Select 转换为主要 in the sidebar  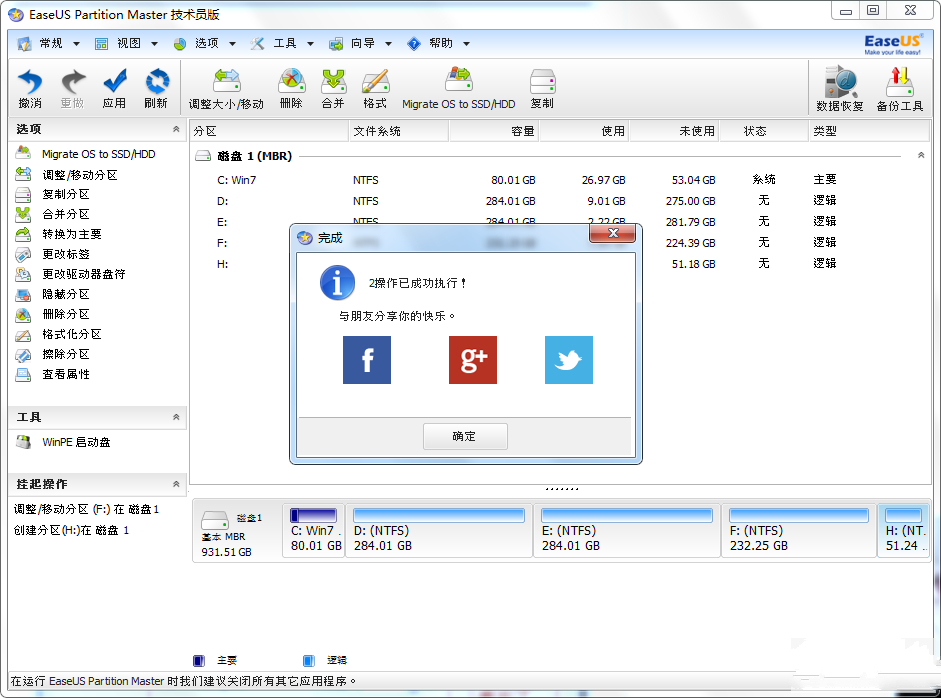click(59, 234)
